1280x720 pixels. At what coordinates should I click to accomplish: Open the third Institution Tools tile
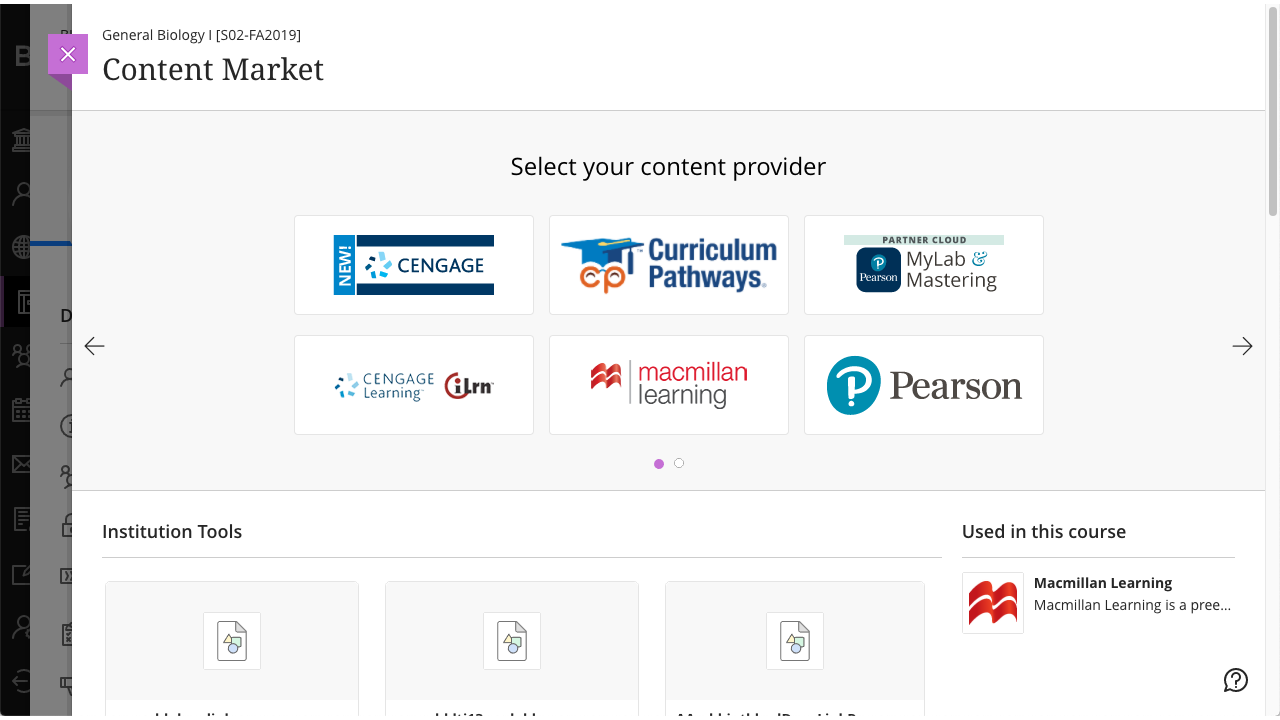795,641
